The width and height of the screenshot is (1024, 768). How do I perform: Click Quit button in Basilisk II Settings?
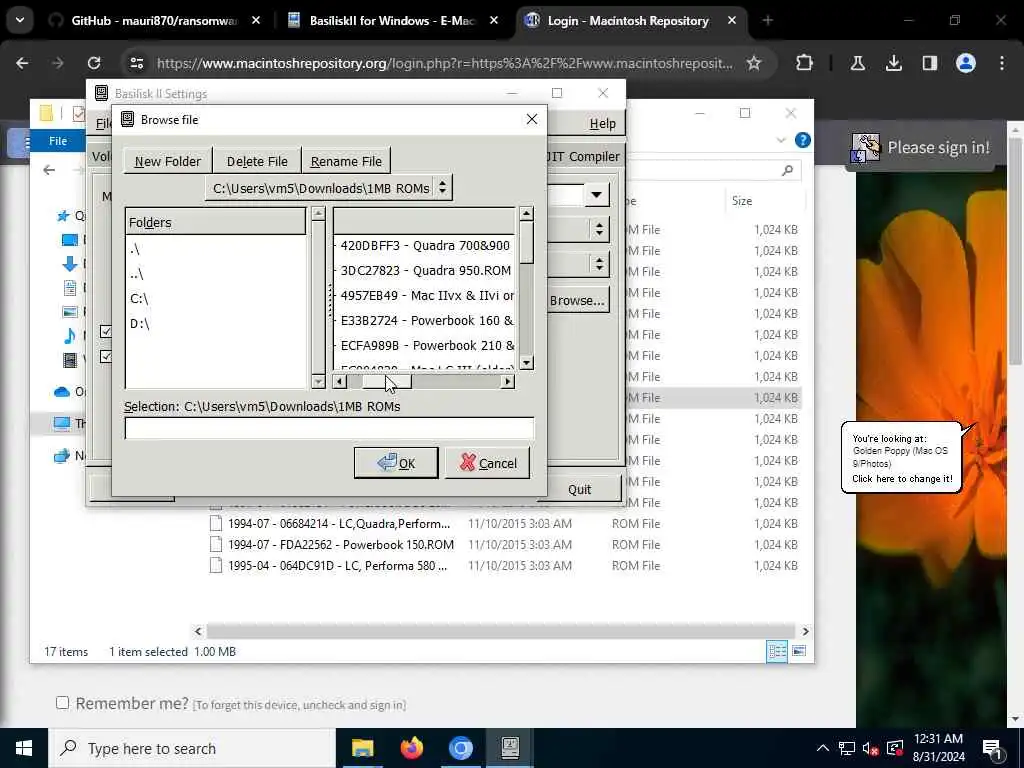(579, 489)
